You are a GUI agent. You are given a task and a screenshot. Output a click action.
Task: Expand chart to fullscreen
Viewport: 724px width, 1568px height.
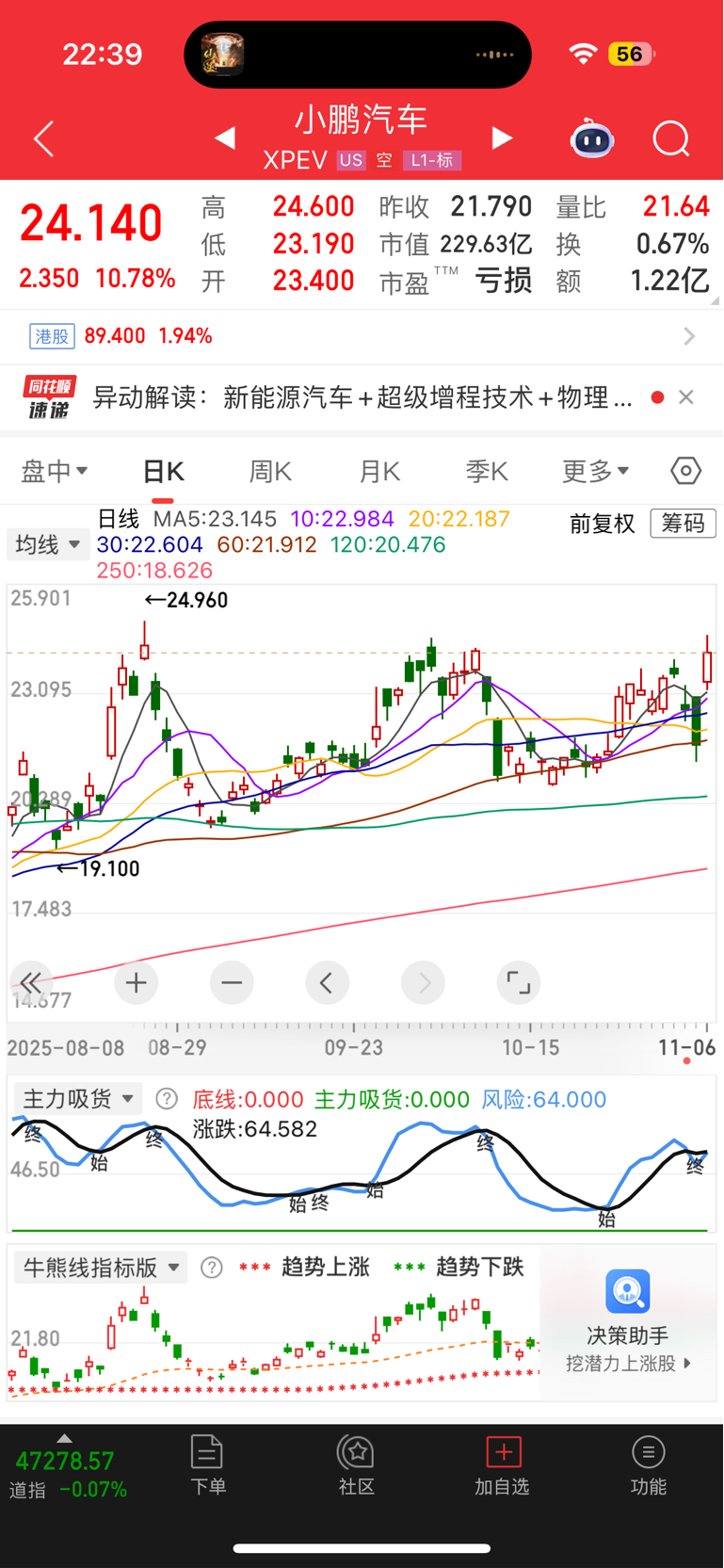tap(519, 983)
